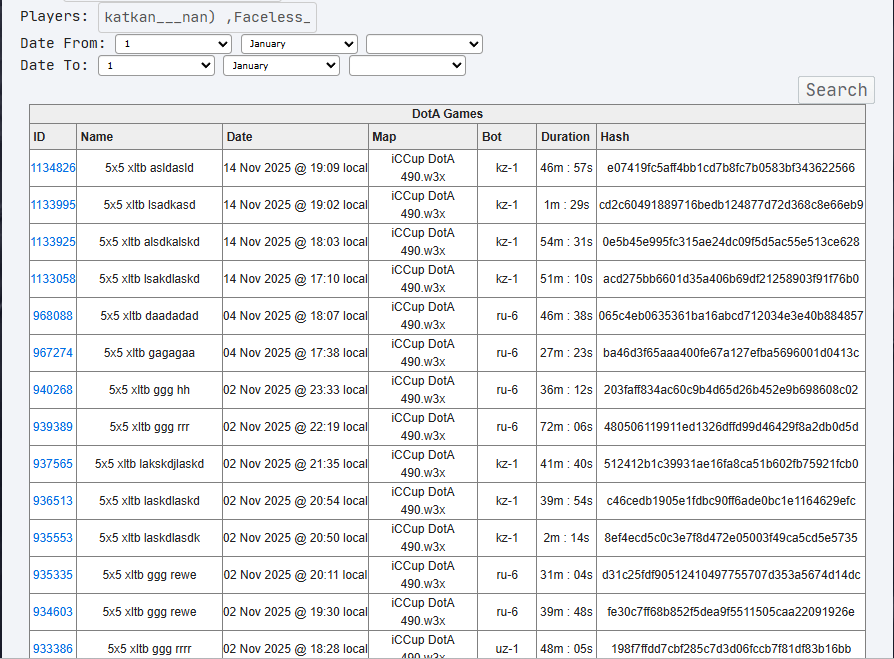Open game ID 968088 link

tap(53, 316)
